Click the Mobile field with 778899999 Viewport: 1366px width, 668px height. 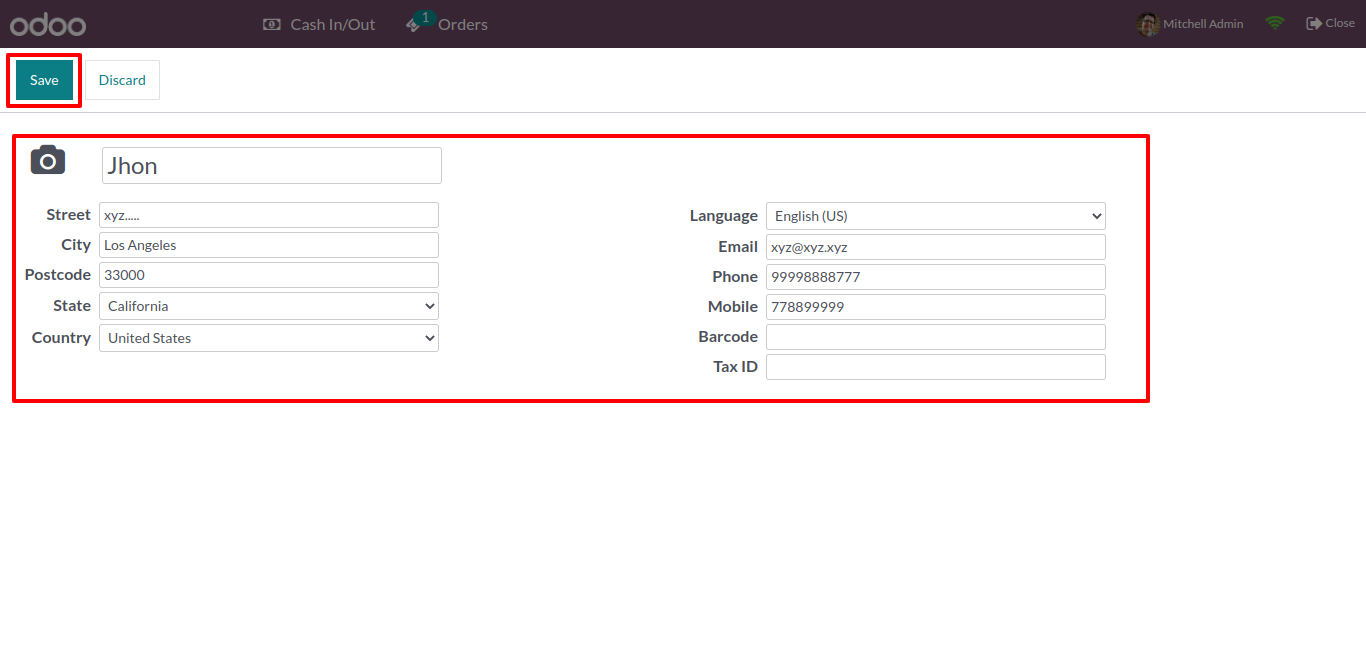936,307
